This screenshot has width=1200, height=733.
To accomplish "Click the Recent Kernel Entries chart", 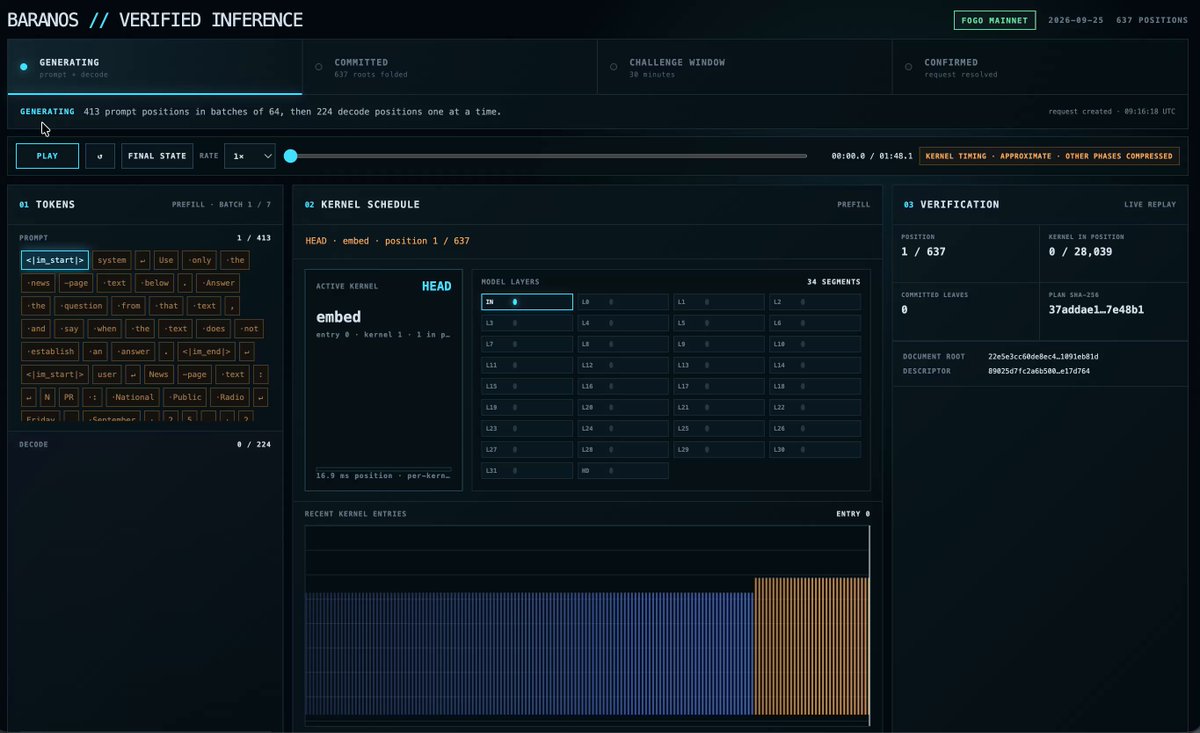I will (588, 625).
